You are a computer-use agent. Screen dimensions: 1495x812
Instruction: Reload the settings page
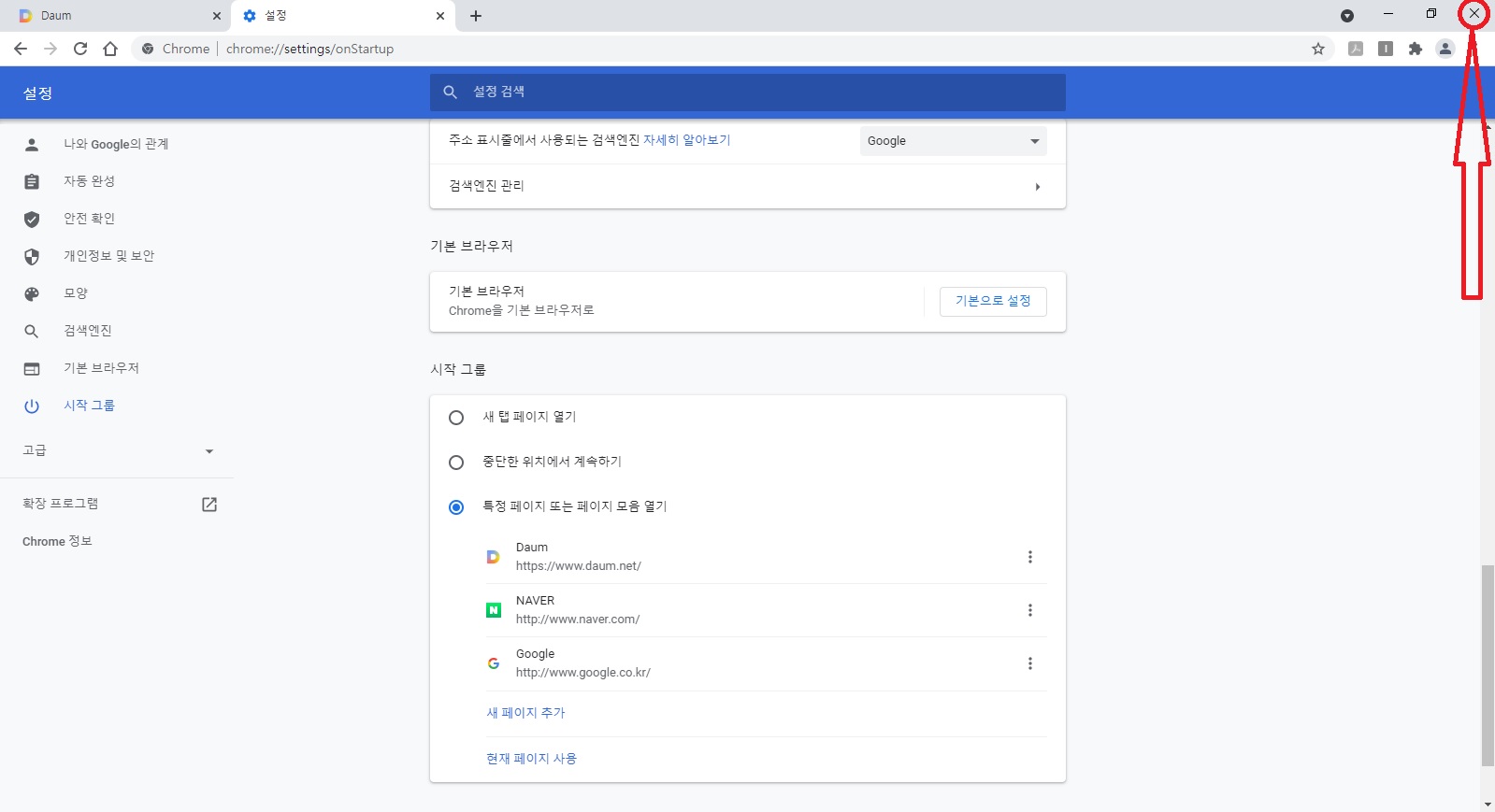[x=80, y=49]
